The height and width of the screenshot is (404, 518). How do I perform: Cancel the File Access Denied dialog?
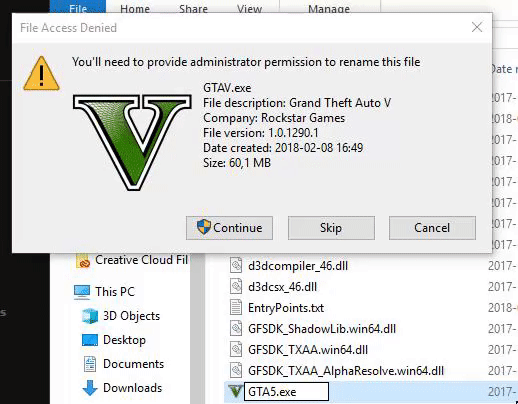pos(432,228)
